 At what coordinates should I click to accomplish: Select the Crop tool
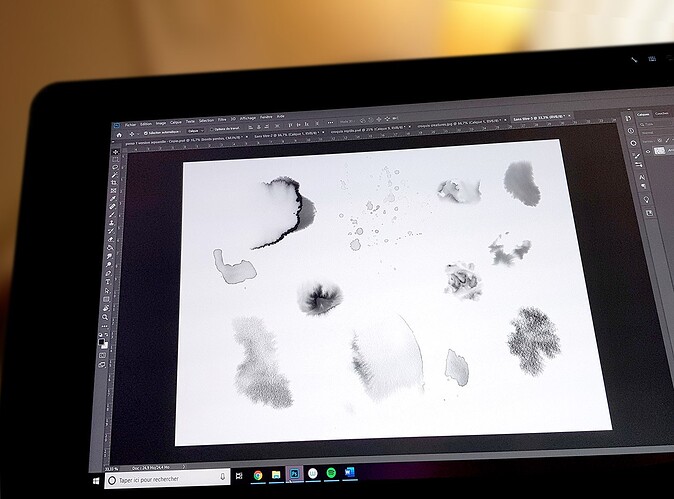click(114, 183)
